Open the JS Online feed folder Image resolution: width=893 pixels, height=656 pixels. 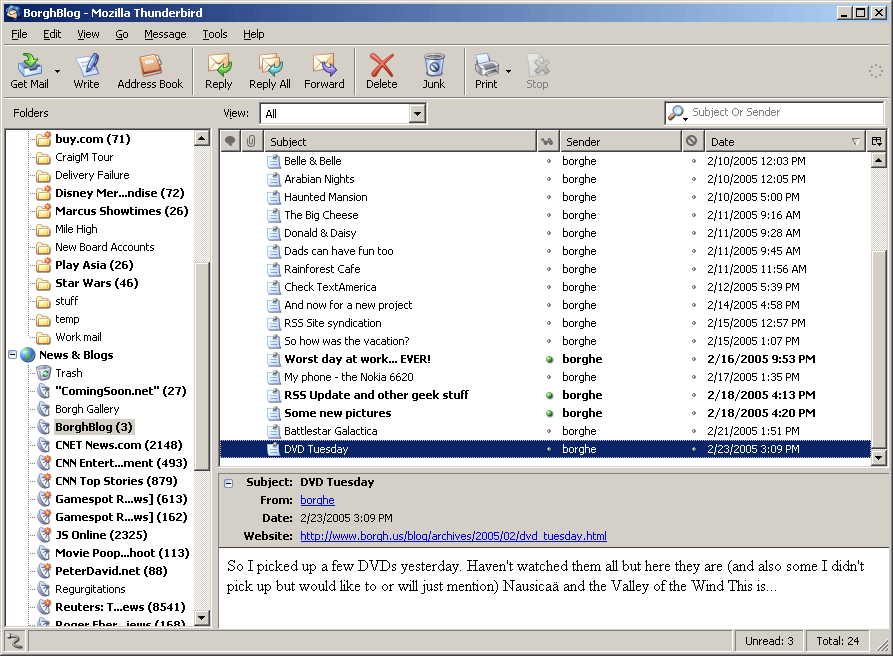coord(101,535)
